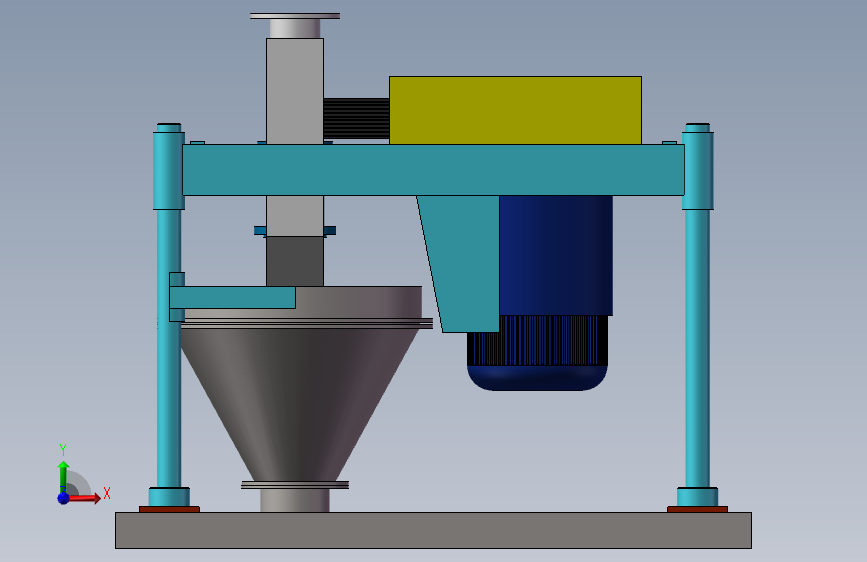Screen dimensions: 867x562
Task: Select the flat disk flange on top of the shaft
Action: (295, 16)
